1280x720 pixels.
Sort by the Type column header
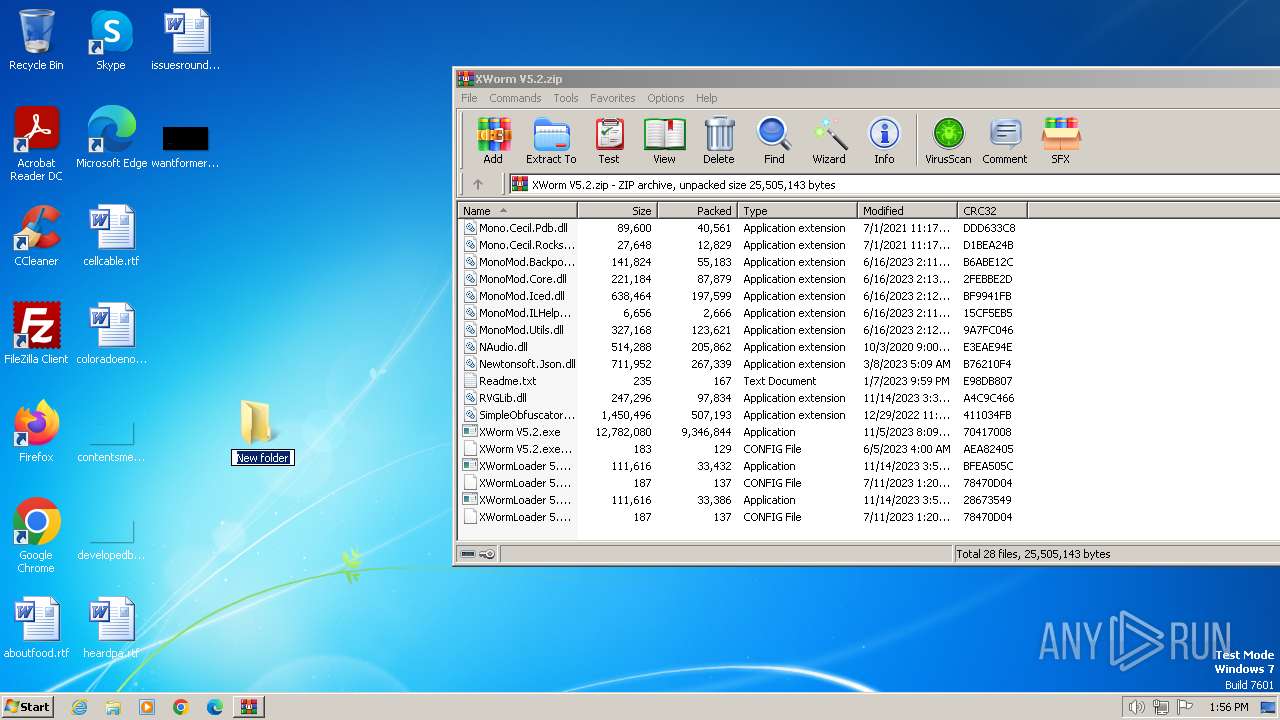tap(798, 211)
